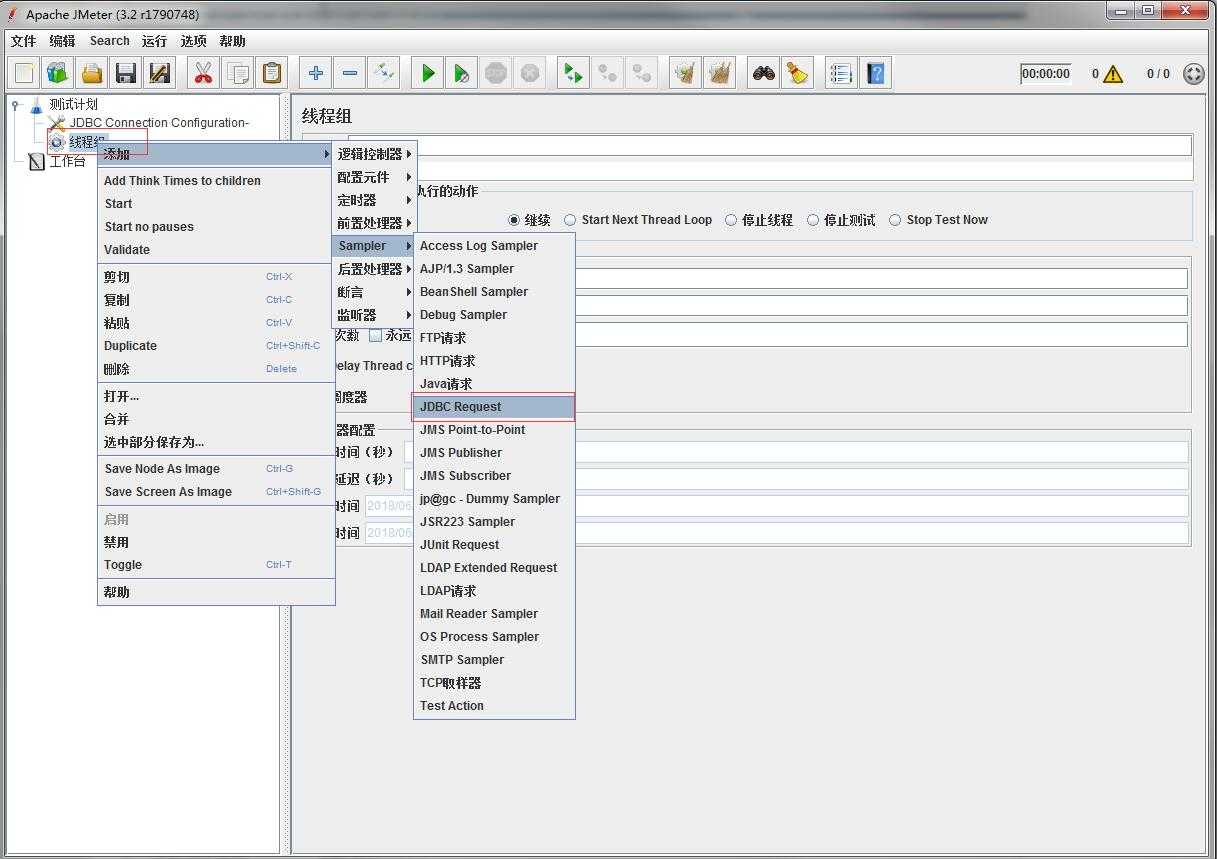This screenshot has height=859, width=1217.
Task: Open the Function Helper list icon
Action: point(841,73)
